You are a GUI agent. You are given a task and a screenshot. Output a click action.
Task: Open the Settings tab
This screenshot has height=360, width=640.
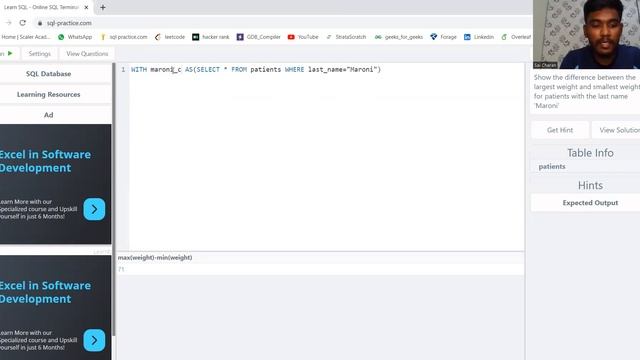(x=40, y=53)
